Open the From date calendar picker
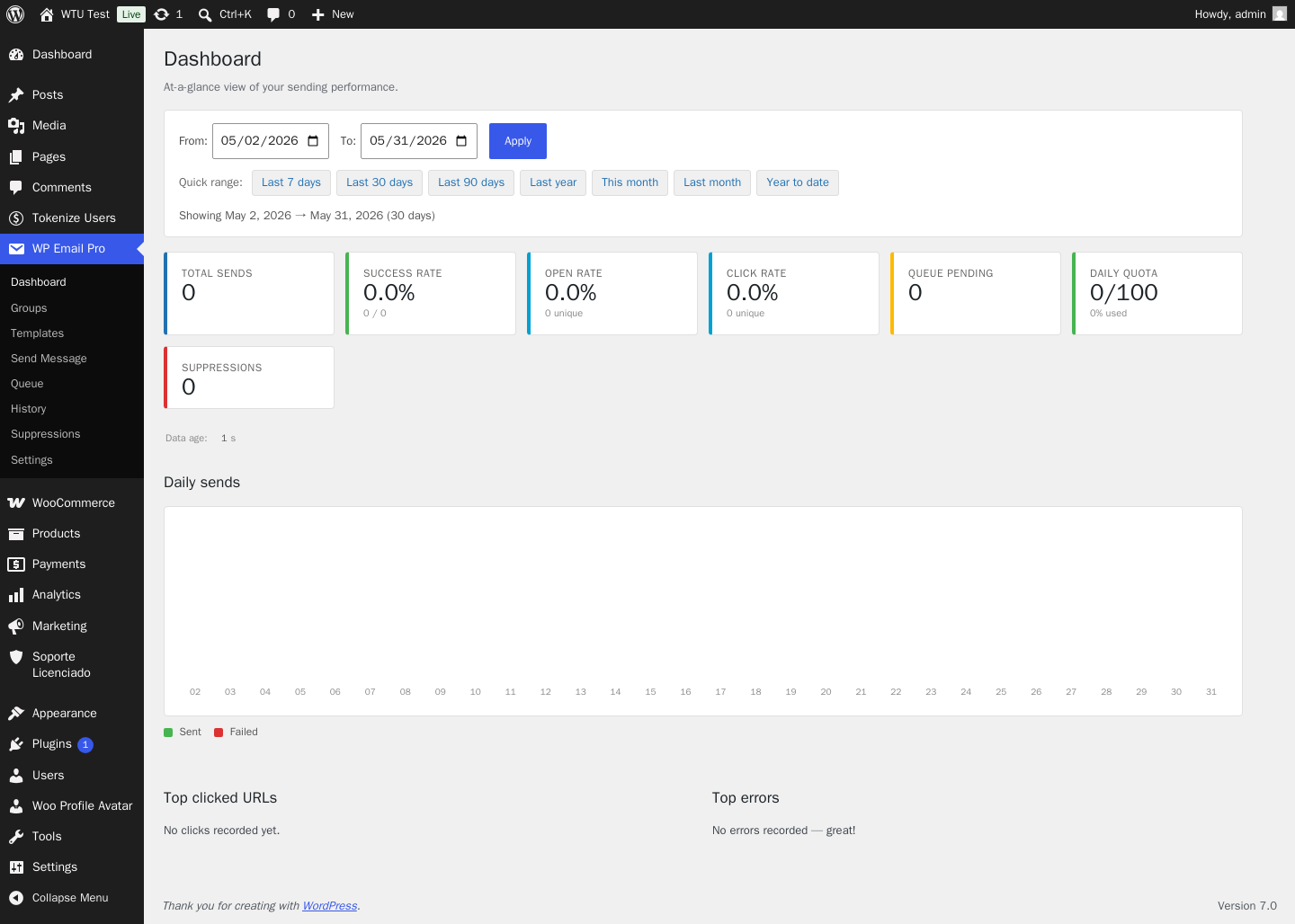 tap(313, 141)
